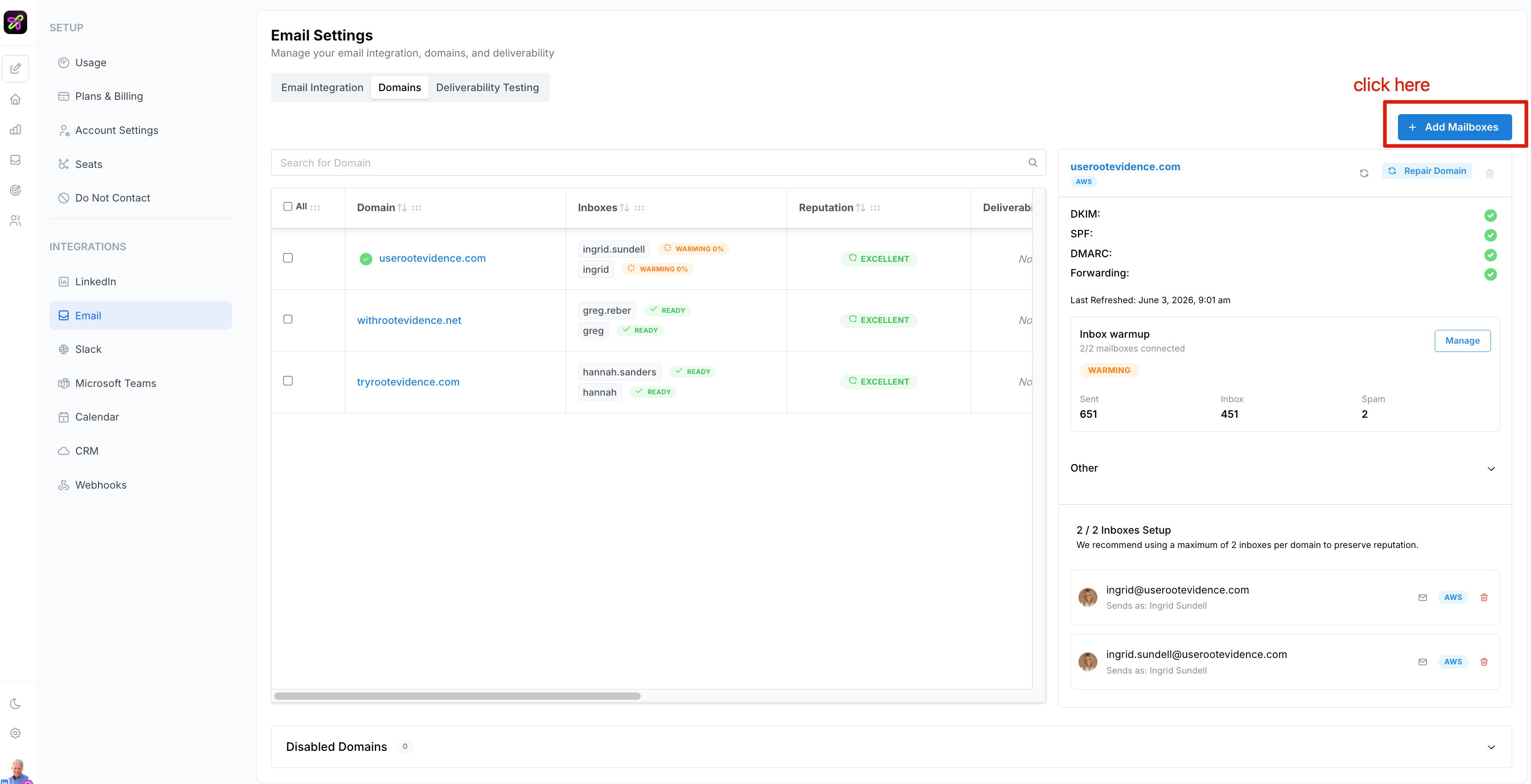Viewport: 1531px width, 784px height.
Task: Open the settings gear icon at bottom left
Action: point(16,733)
